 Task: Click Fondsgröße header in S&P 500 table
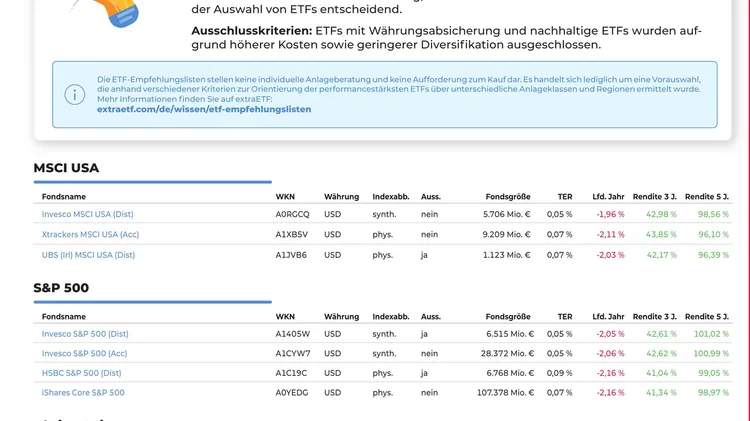point(508,317)
